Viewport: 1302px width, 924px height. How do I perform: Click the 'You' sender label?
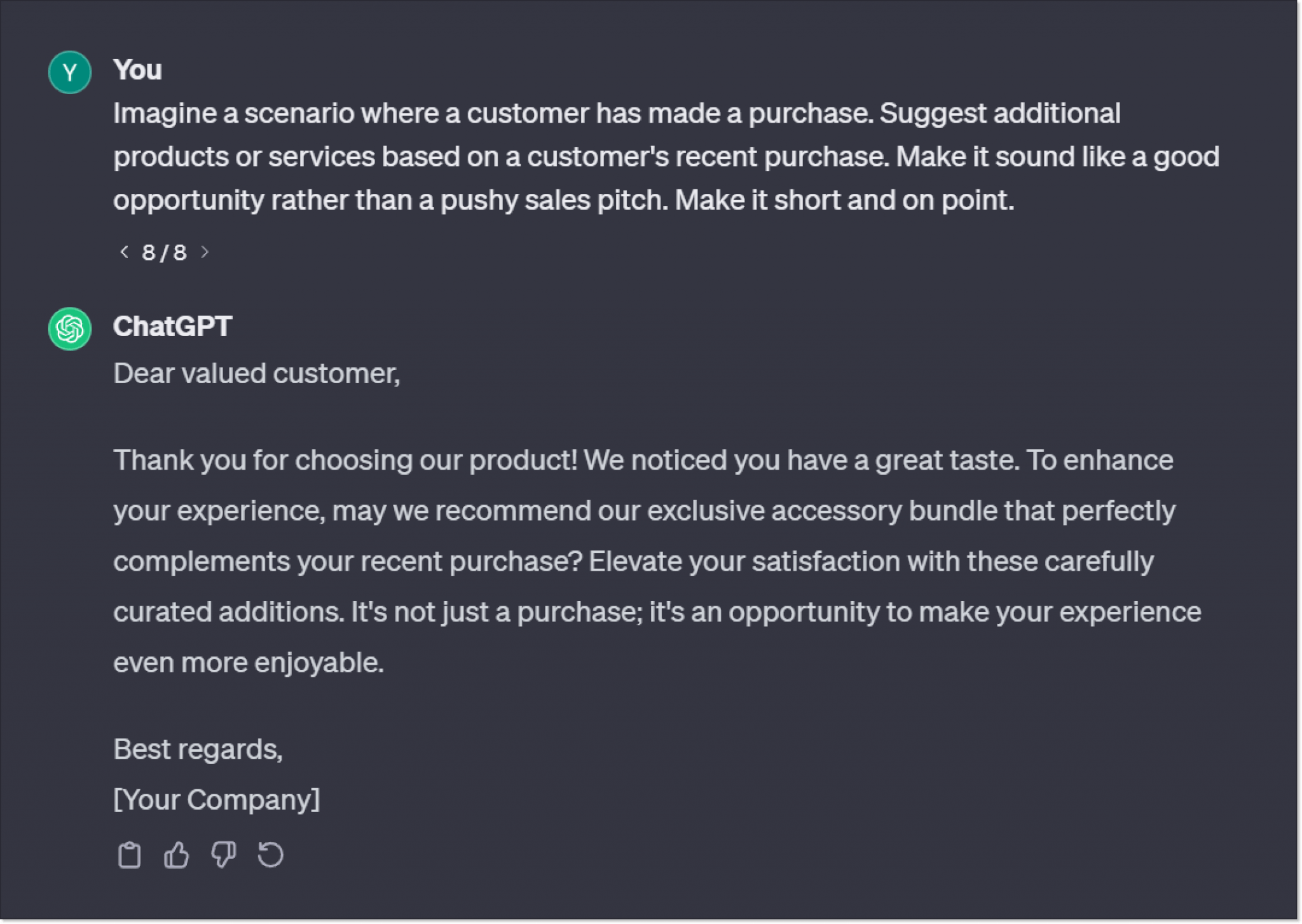pyautogui.click(x=137, y=70)
